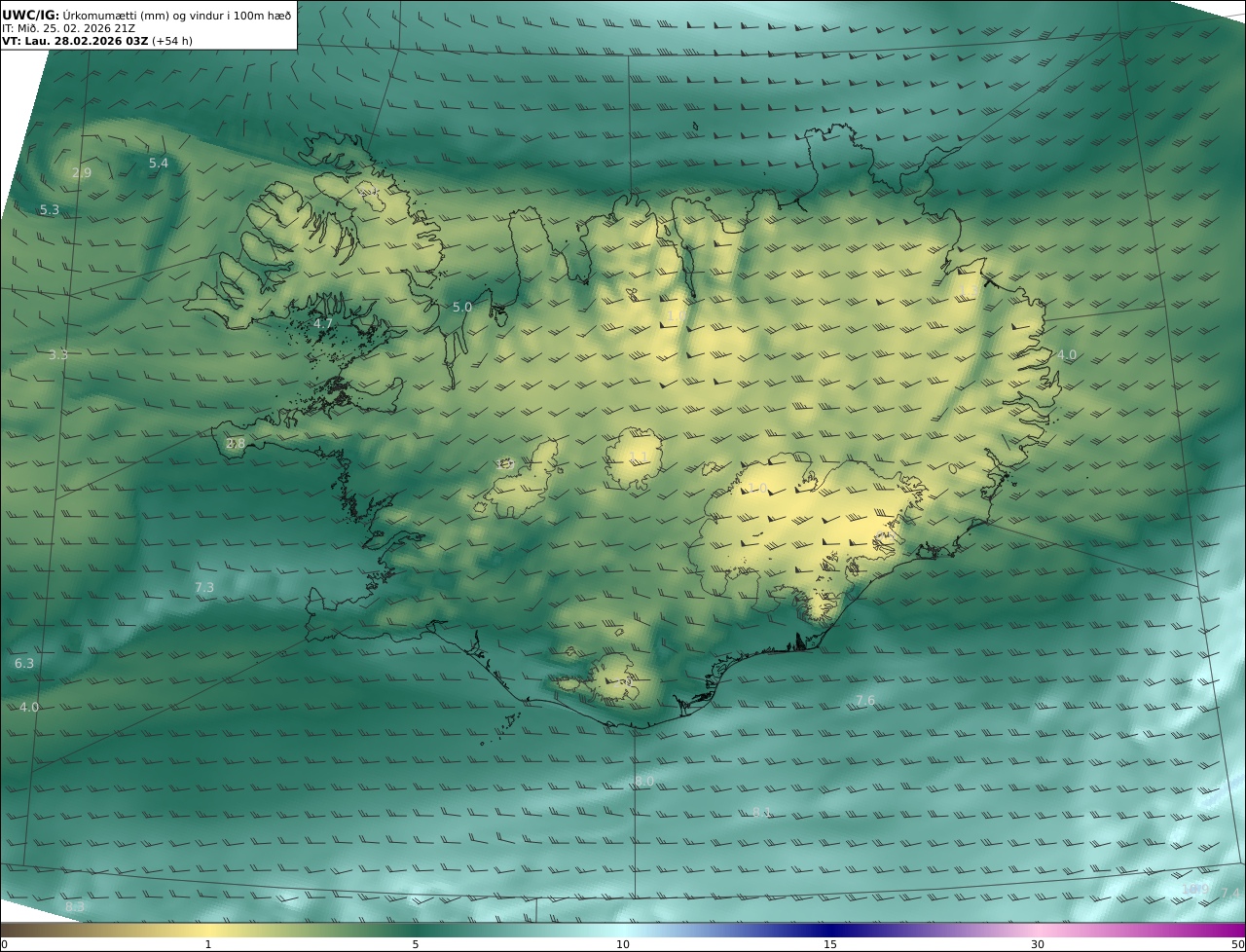
Task: Click the colorbar tick labeled 5
Action: pyautogui.click(x=416, y=943)
